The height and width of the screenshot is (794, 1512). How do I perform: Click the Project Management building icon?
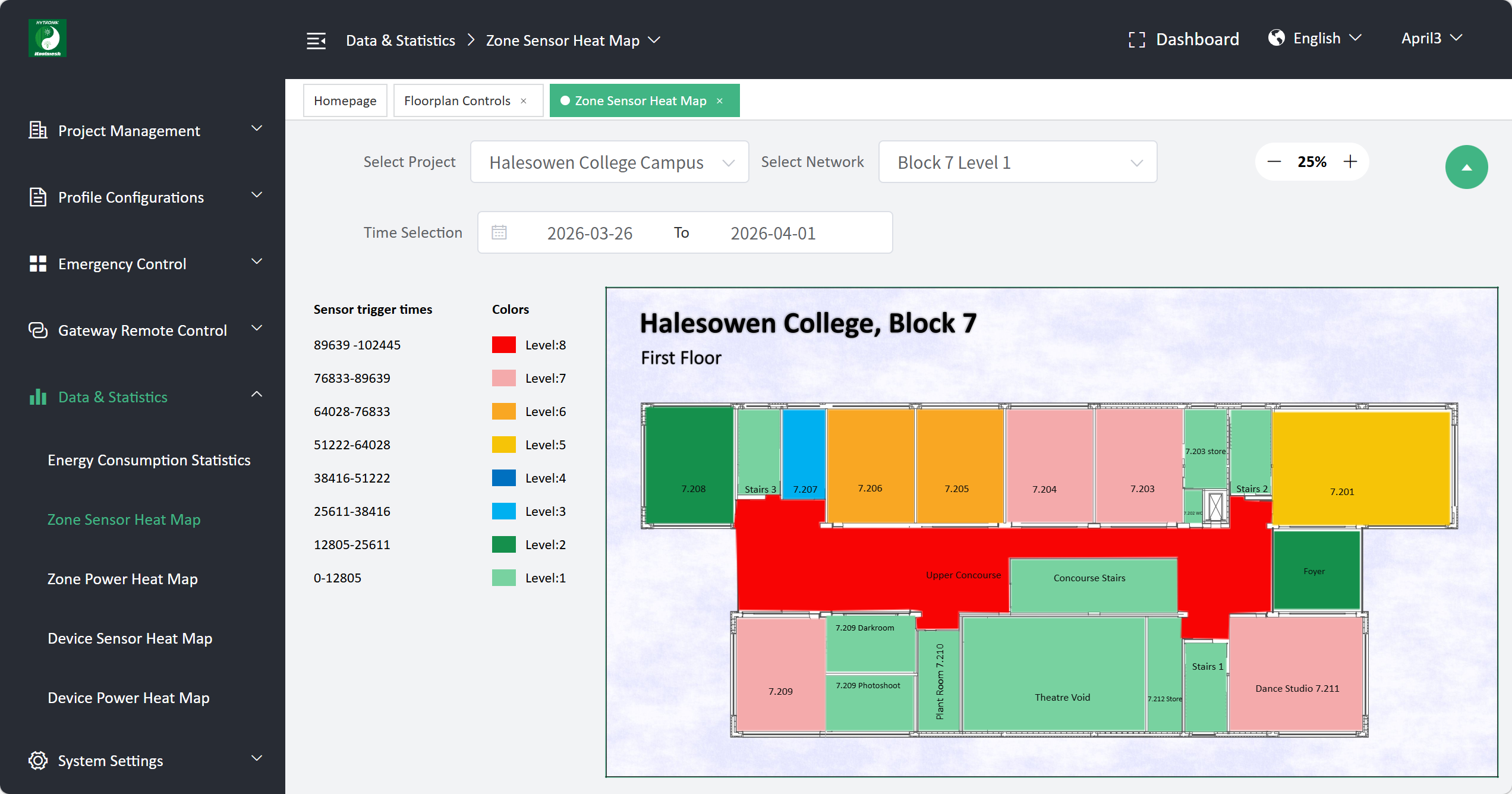tap(38, 130)
